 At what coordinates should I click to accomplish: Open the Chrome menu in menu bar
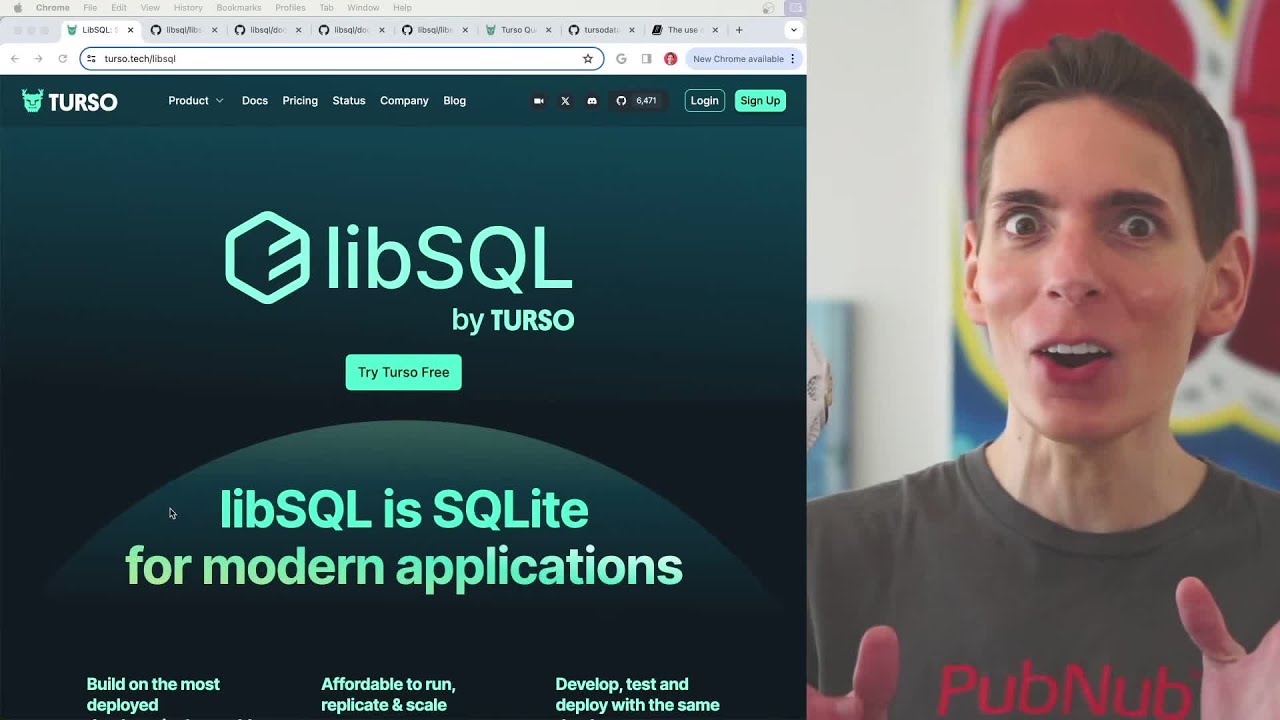pos(53,8)
